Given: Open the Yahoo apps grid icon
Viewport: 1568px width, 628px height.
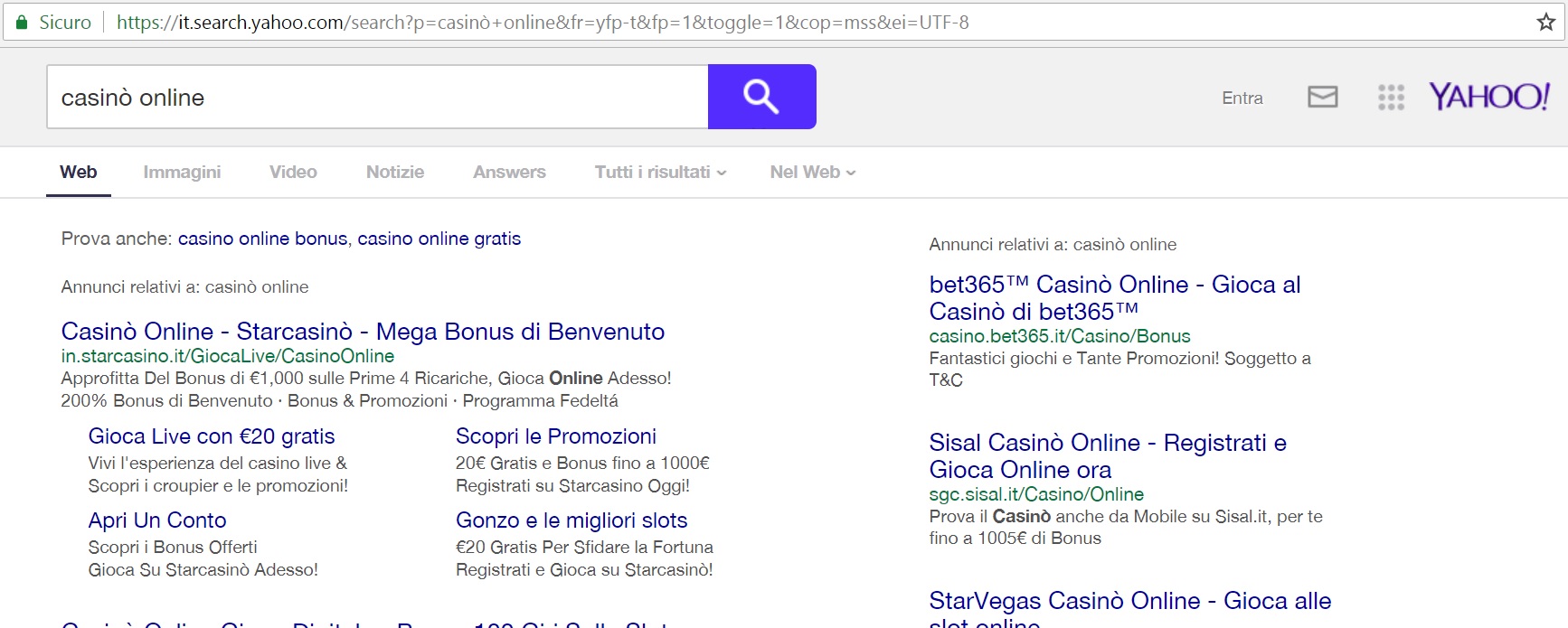Looking at the screenshot, I should (x=1391, y=98).
